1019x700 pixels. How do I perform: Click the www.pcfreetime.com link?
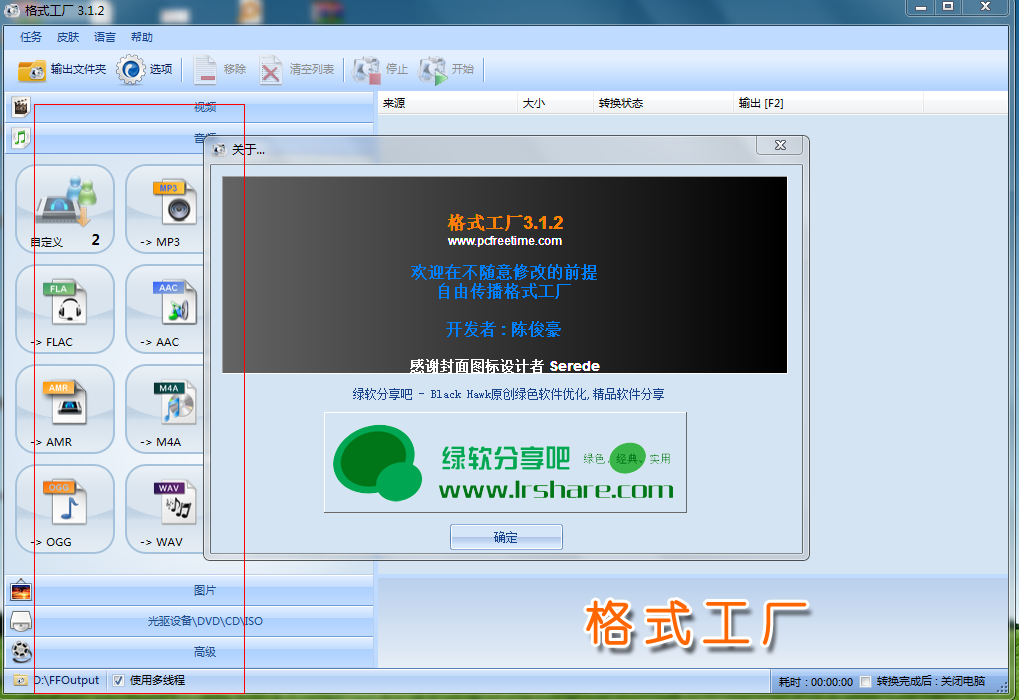(505, 241)
